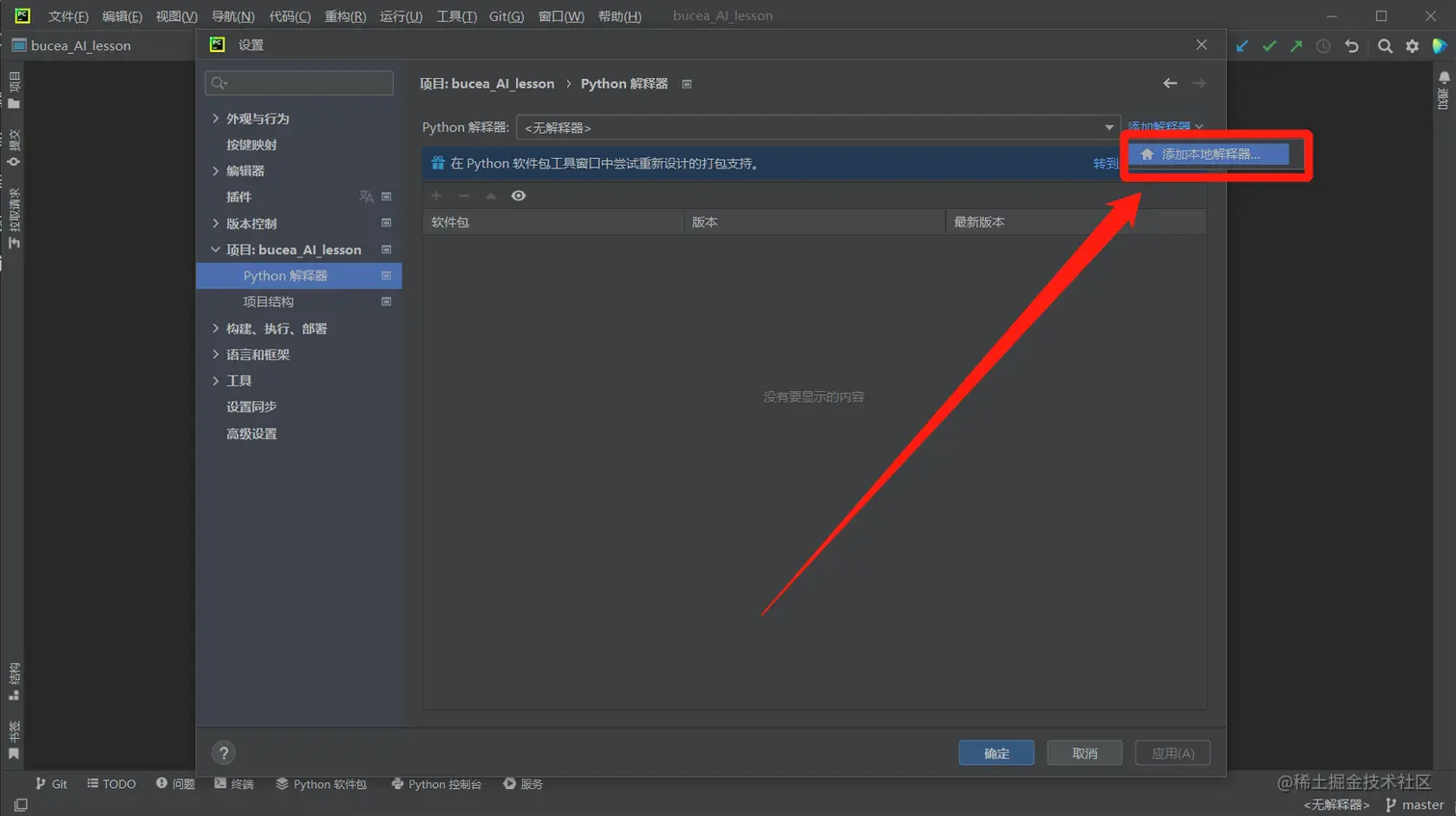Click the settings search input field
The height and width of the screenshot is (816, 1456).
(x=299, y=83)
